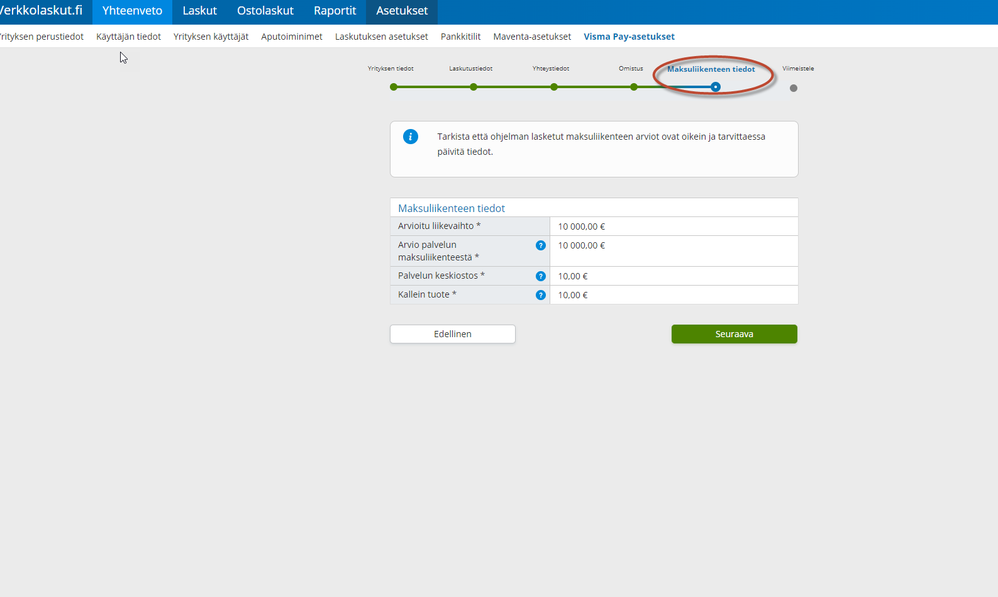Select the Omistus step marker
The width and height of the screenshot is (998, 597).
pyautogui.click(x=634, y=87)
